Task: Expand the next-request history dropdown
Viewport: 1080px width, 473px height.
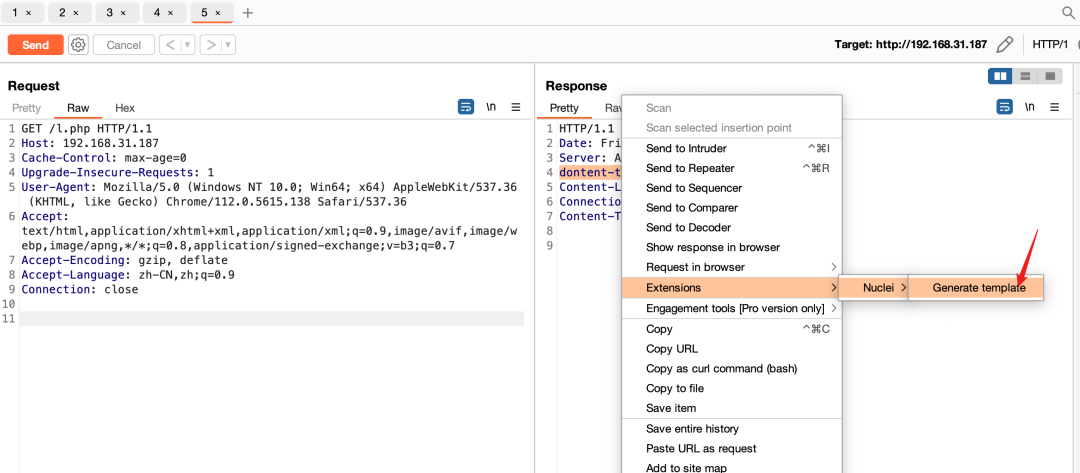Action: coord(229,45)
